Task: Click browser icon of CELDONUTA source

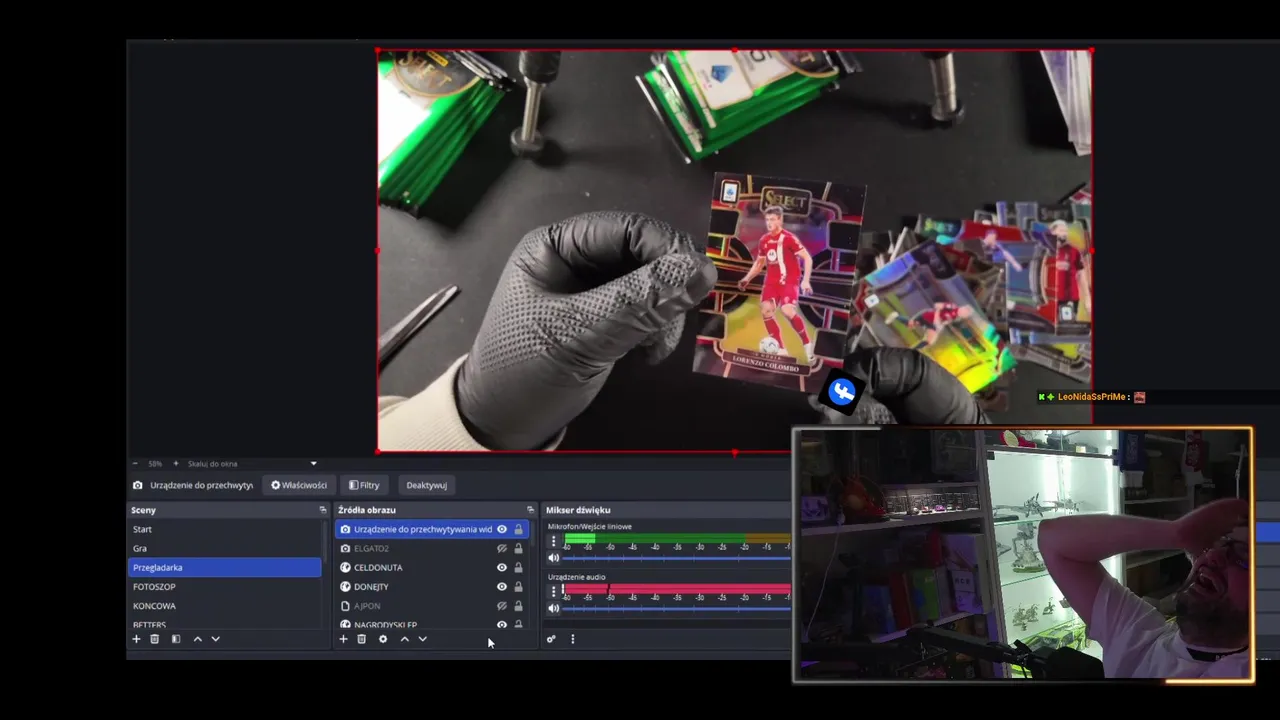Action: tap(346, 567)
